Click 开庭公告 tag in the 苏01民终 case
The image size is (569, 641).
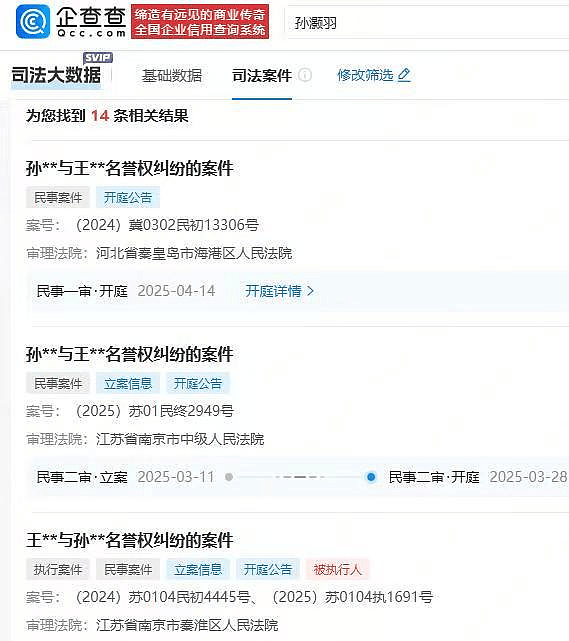[x=198, y=383]
